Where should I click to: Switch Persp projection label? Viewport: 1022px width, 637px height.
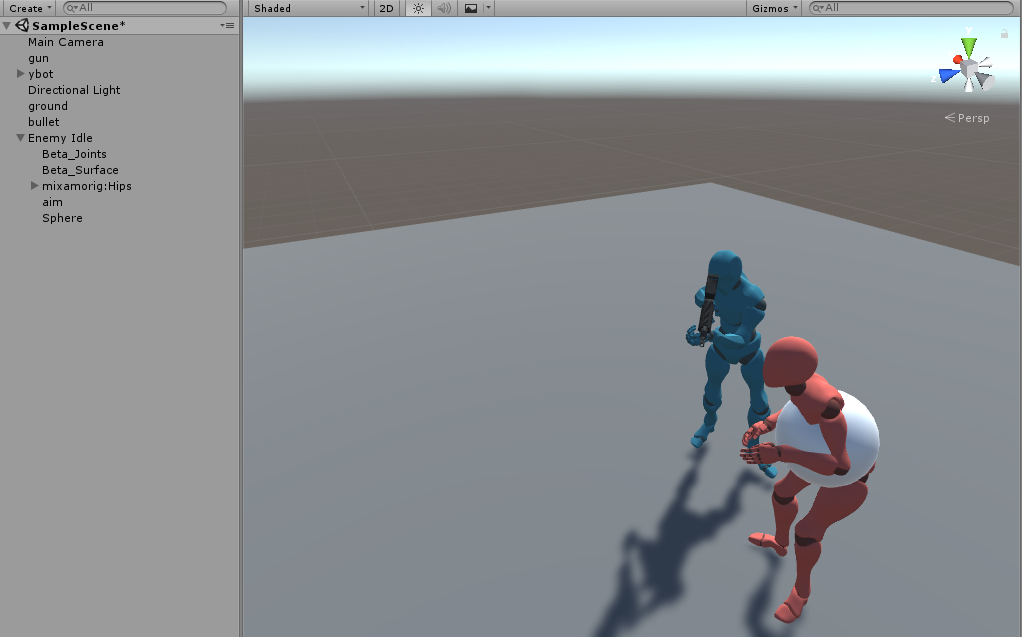[967, 118]
